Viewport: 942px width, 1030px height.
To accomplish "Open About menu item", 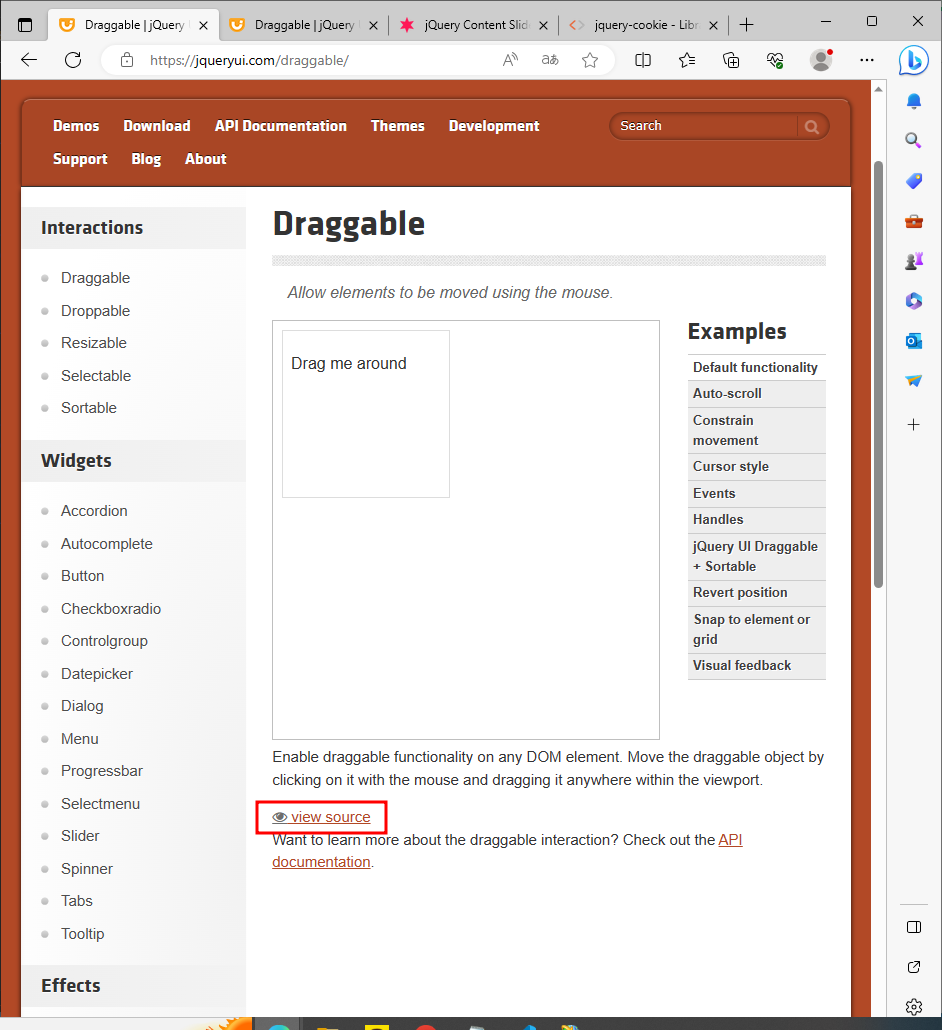I will [206, 159].
